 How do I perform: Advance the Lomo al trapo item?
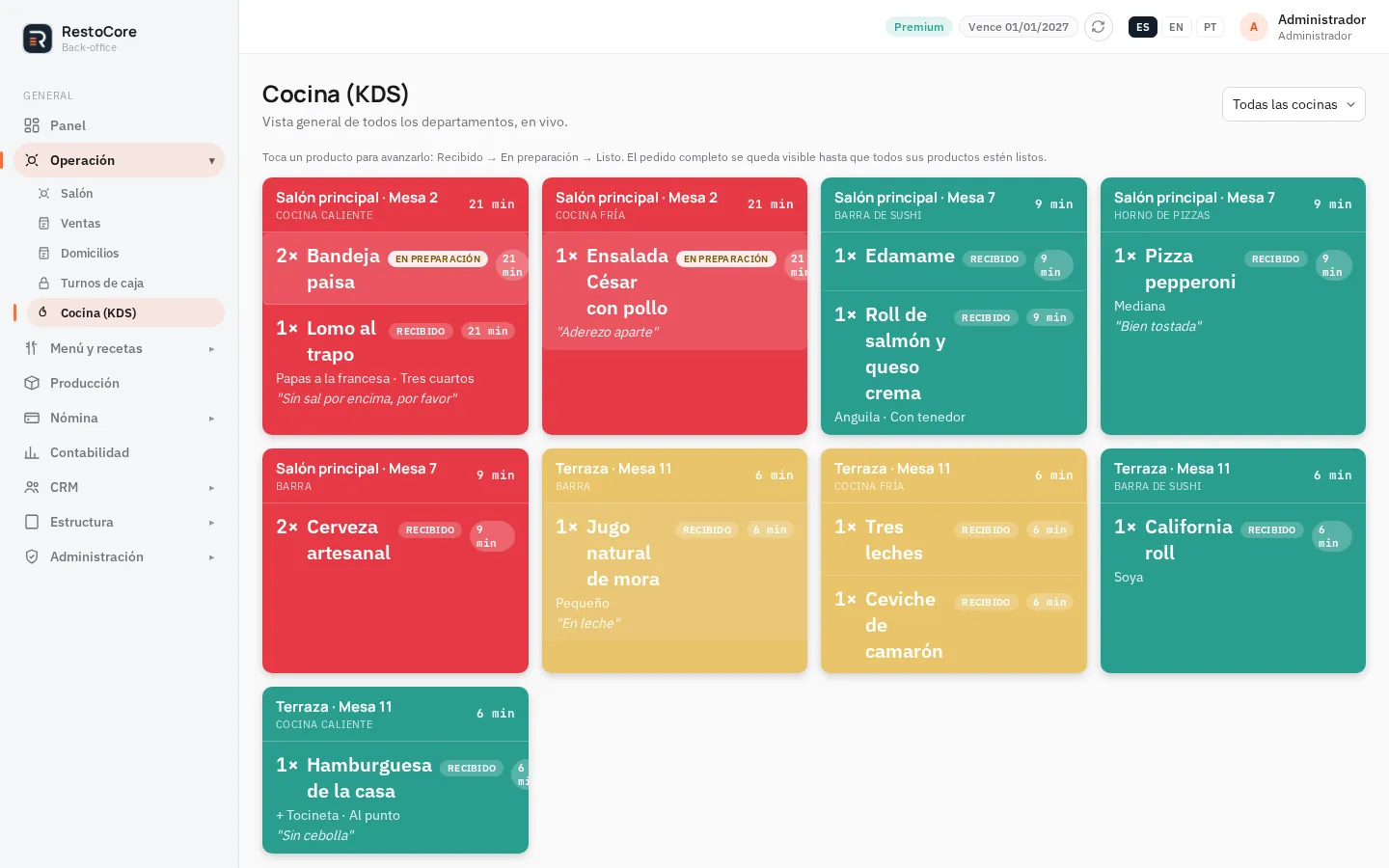pyautogui.click(x=395, y=363)
